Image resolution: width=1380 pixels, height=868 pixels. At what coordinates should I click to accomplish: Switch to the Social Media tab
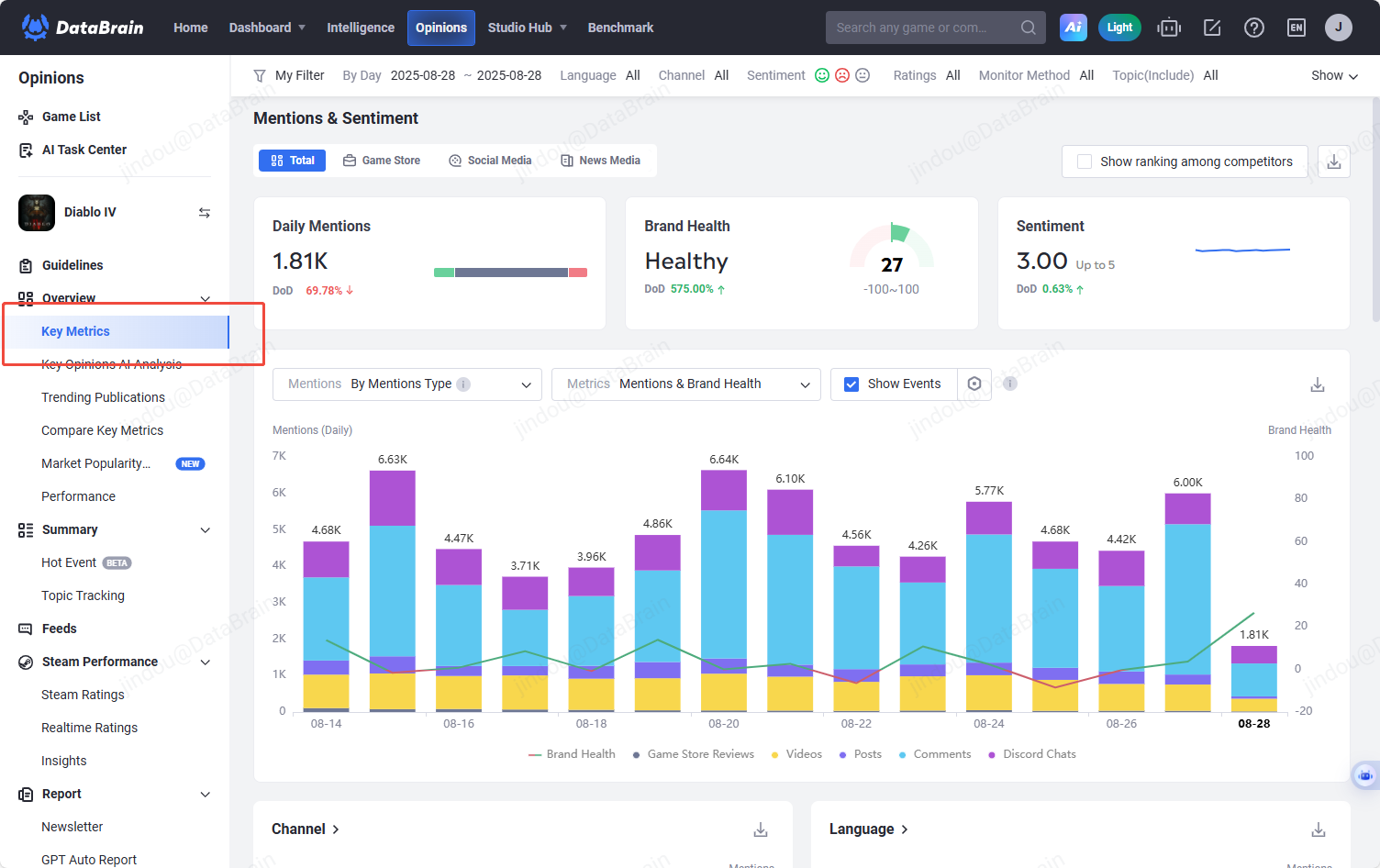(490, 161)
